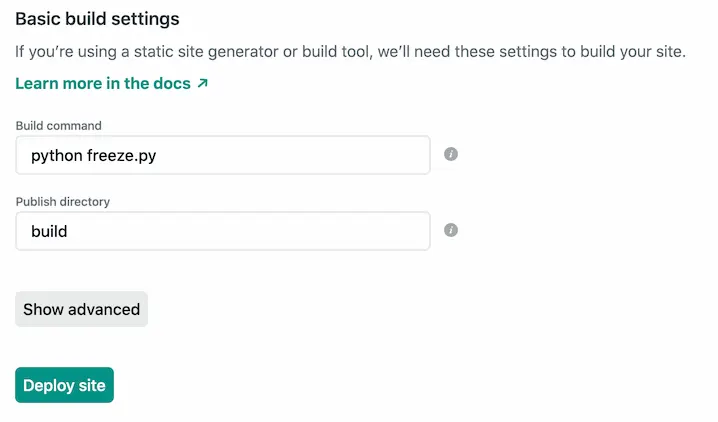718x422 pixels.
Task: Click the word 'python' in Build command
Action: pos(56,155)
